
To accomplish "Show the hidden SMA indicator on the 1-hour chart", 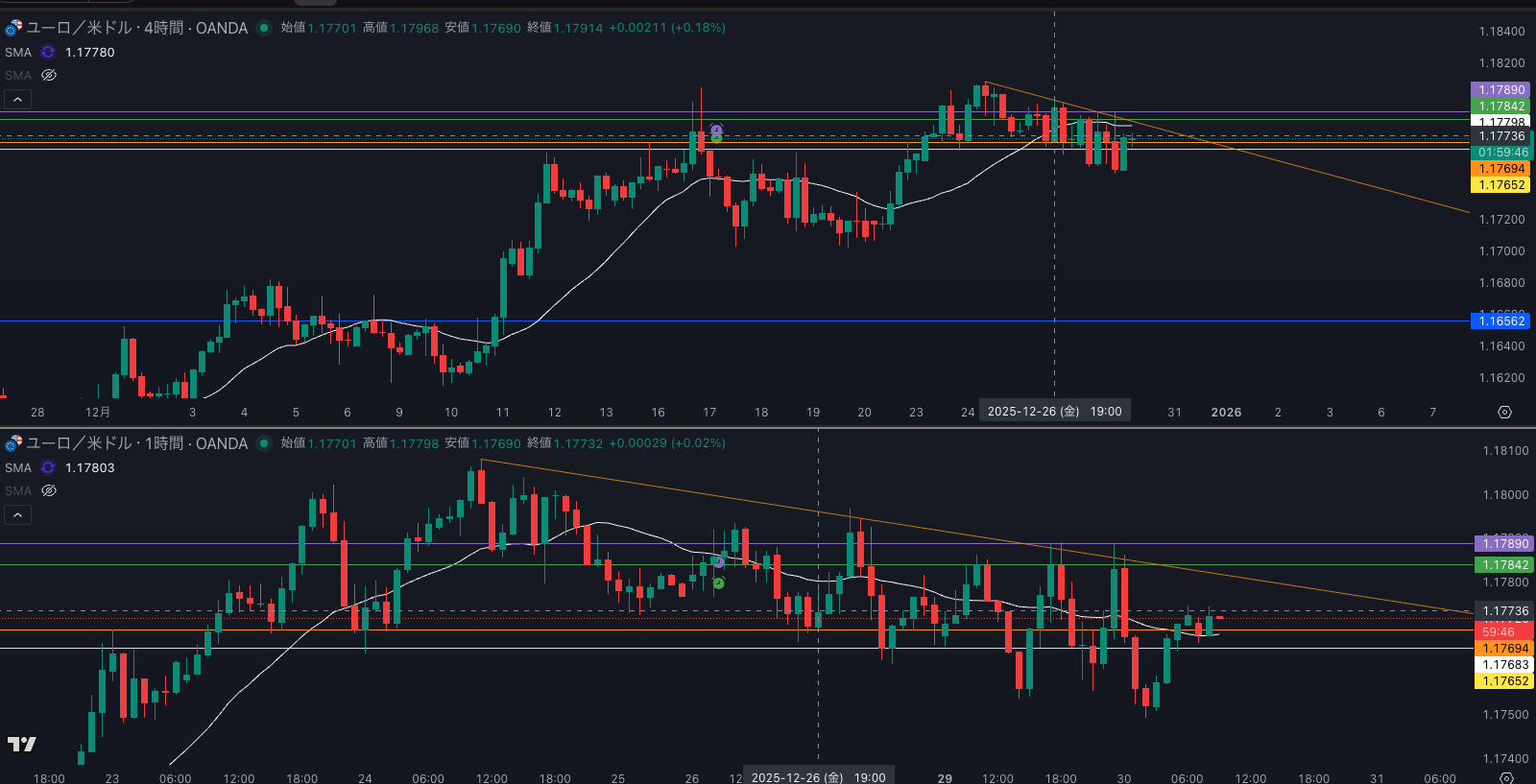I will [49, 490].
